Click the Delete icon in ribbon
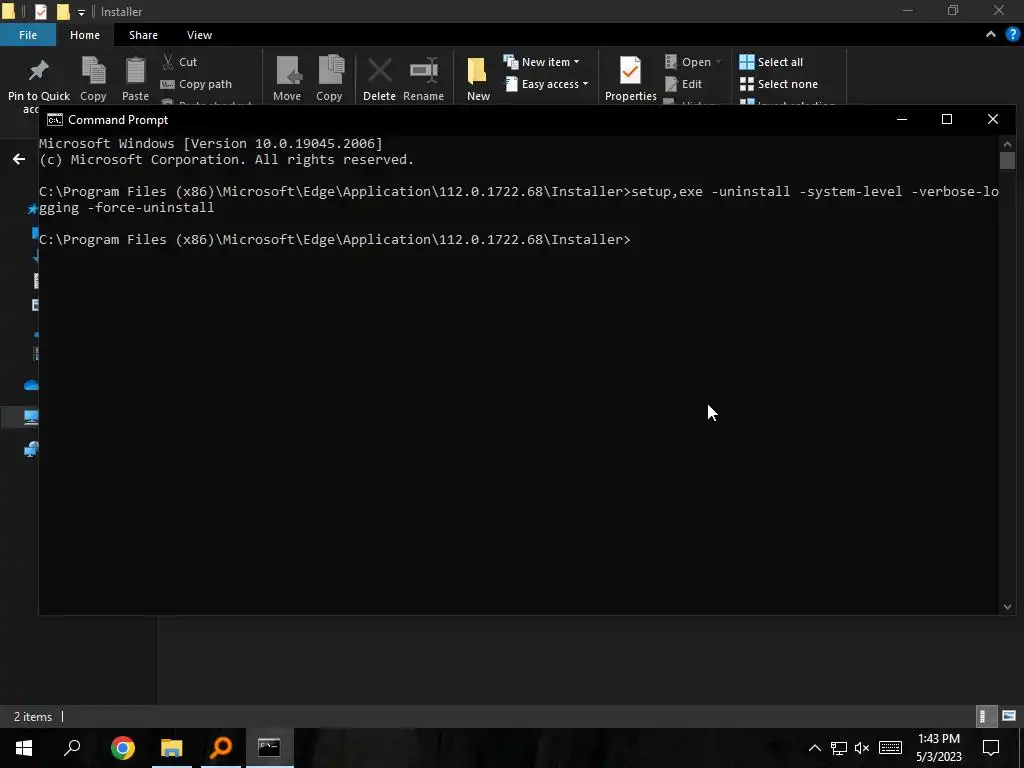The width and height of the screenshot is (1024, 768). [x=379, y=78]
